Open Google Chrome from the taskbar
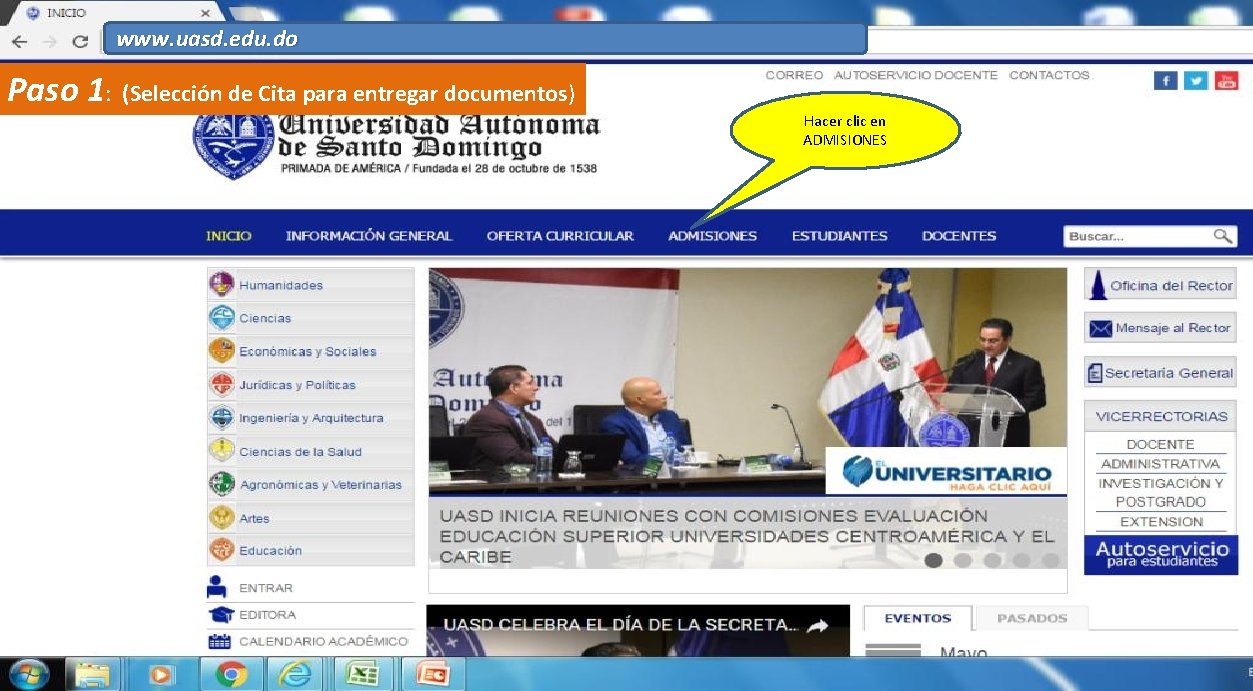Image resolution: width=1253 pixels, height=691 pixels. (231, 675)
